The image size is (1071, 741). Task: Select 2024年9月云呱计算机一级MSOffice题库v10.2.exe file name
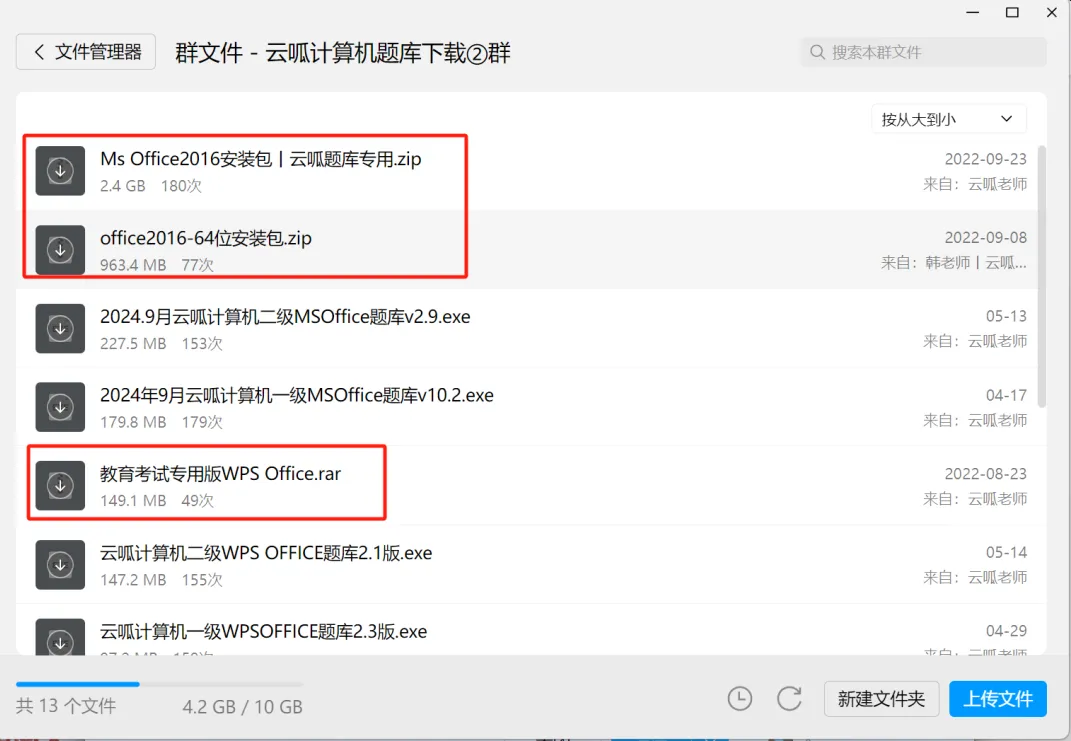[296, 395]
